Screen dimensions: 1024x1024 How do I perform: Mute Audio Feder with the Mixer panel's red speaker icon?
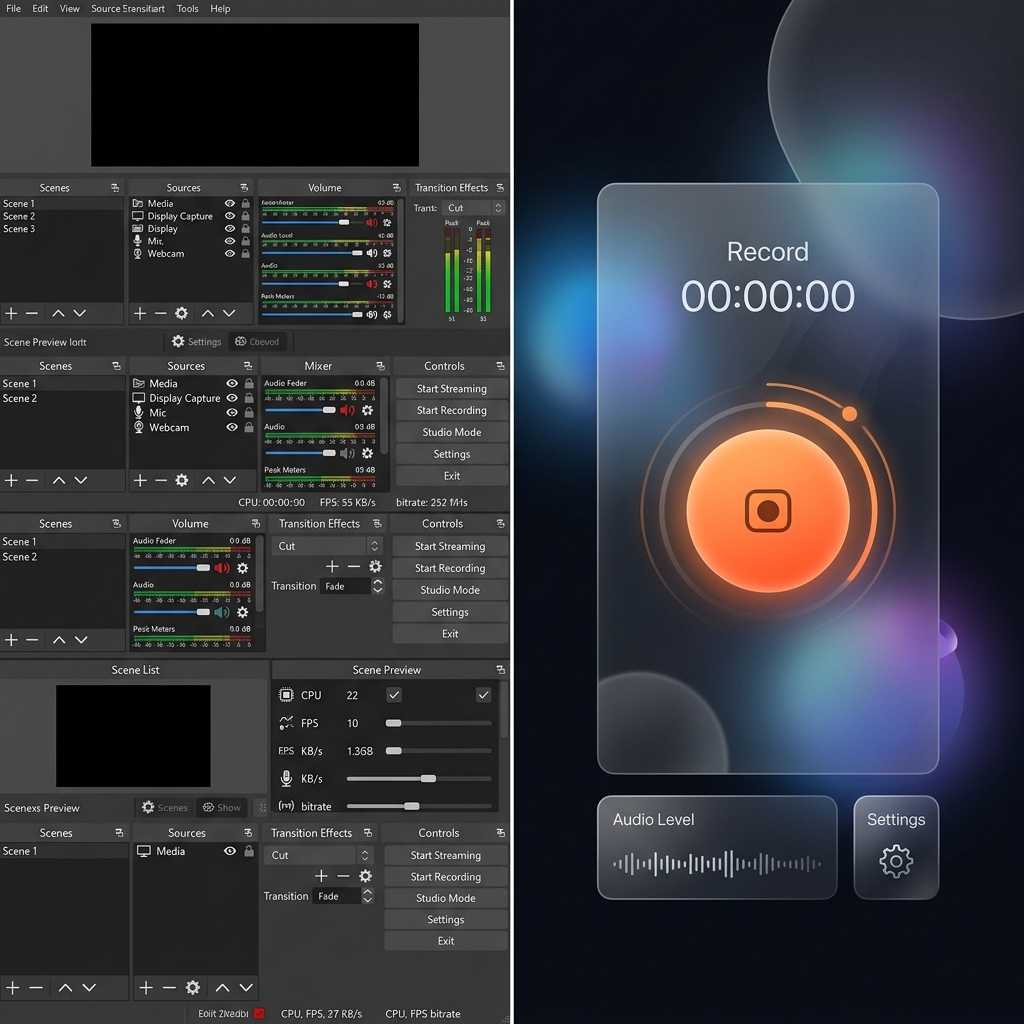pyautogui.click(x=347, y=410)
